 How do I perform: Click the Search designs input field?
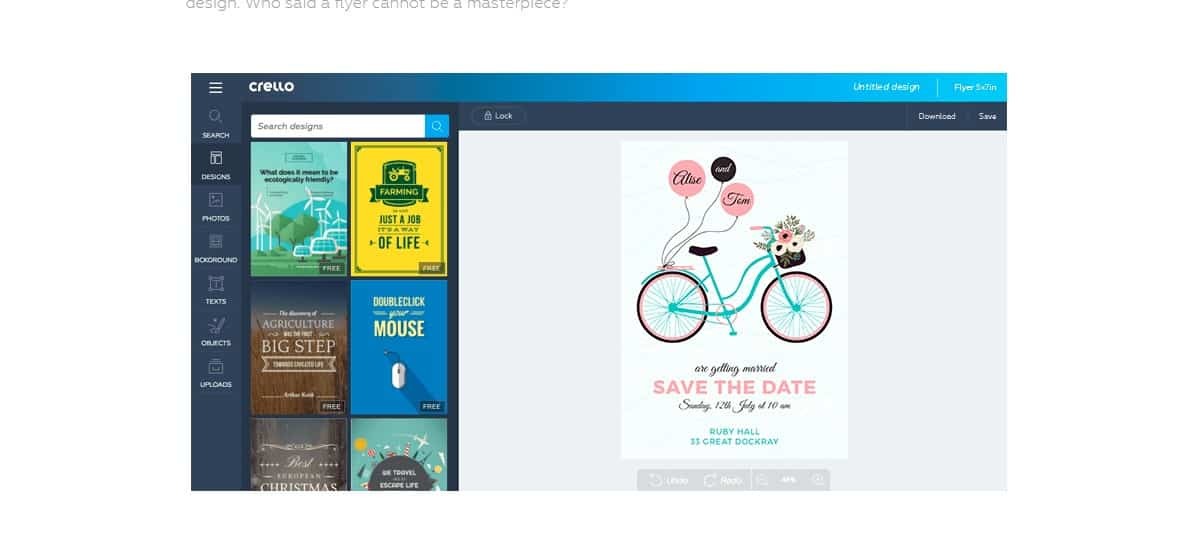[x=338, y=126]
